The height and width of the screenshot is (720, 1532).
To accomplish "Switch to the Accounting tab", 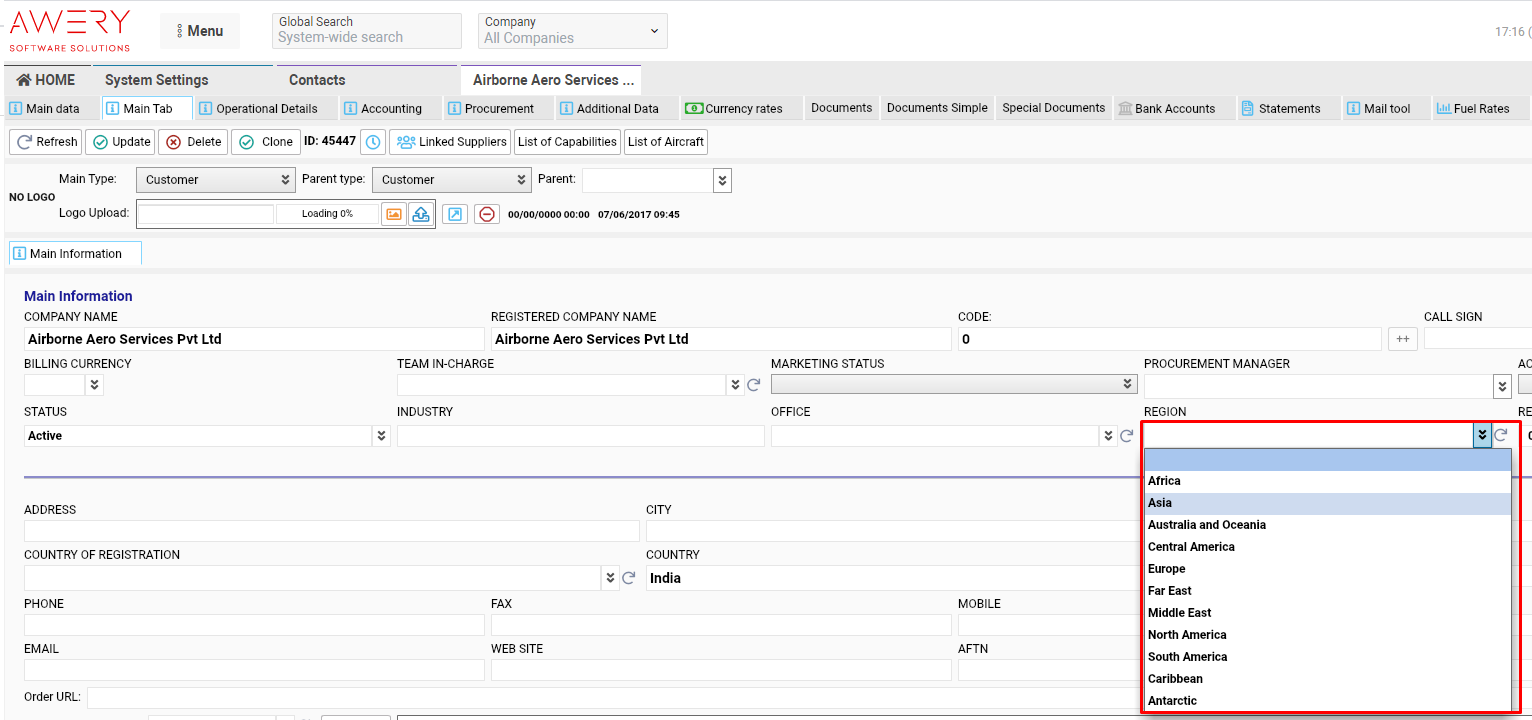I will (x=382, y=109).
